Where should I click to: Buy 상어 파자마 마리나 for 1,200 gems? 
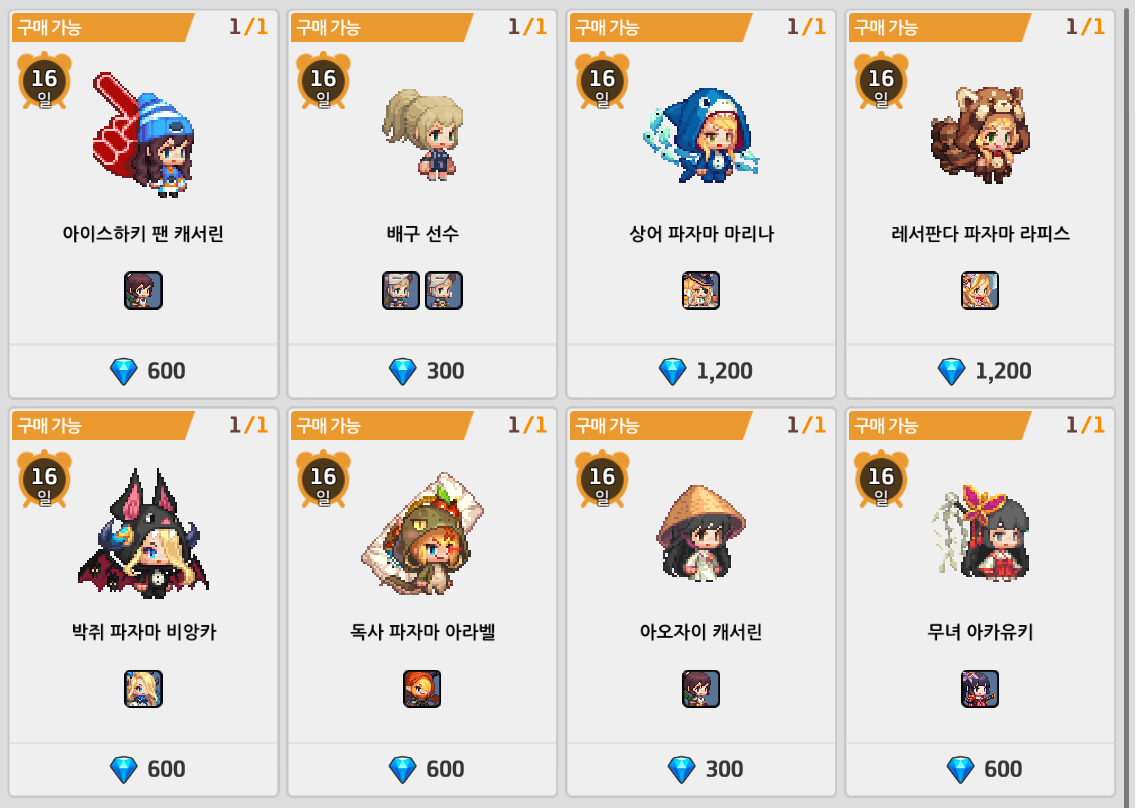(x=701, y=371)
